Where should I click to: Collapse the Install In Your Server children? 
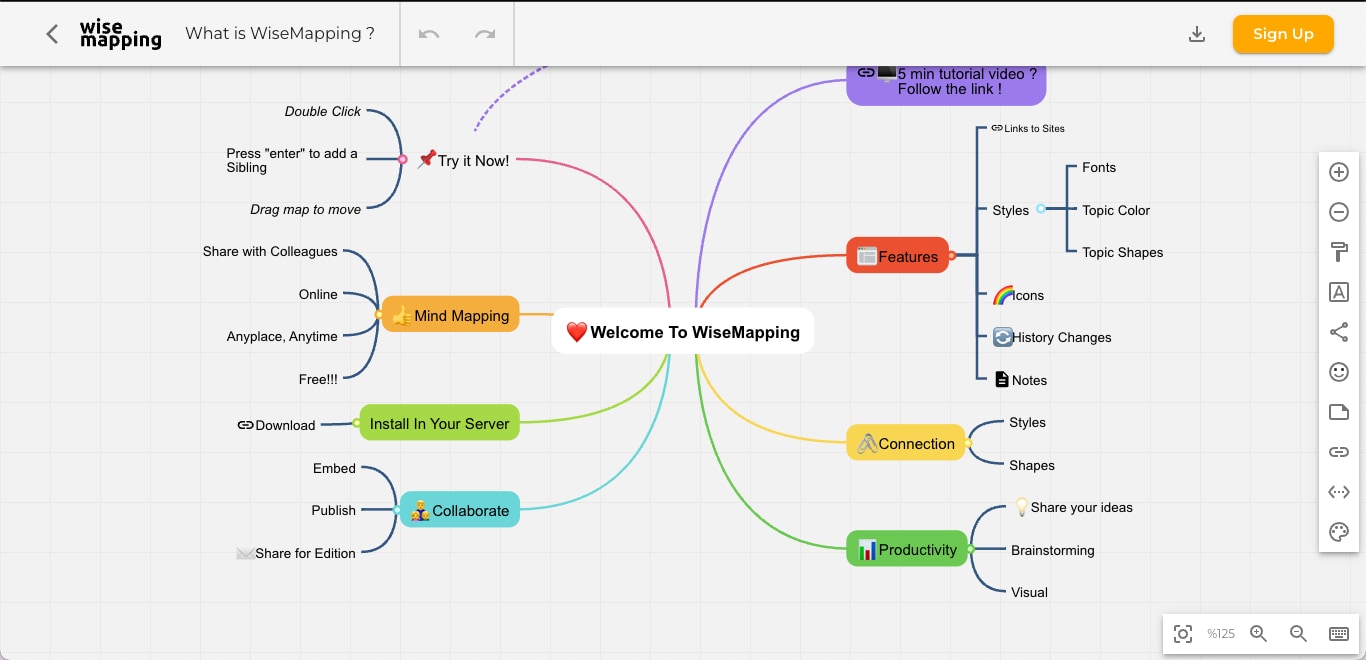click(357, 423)
